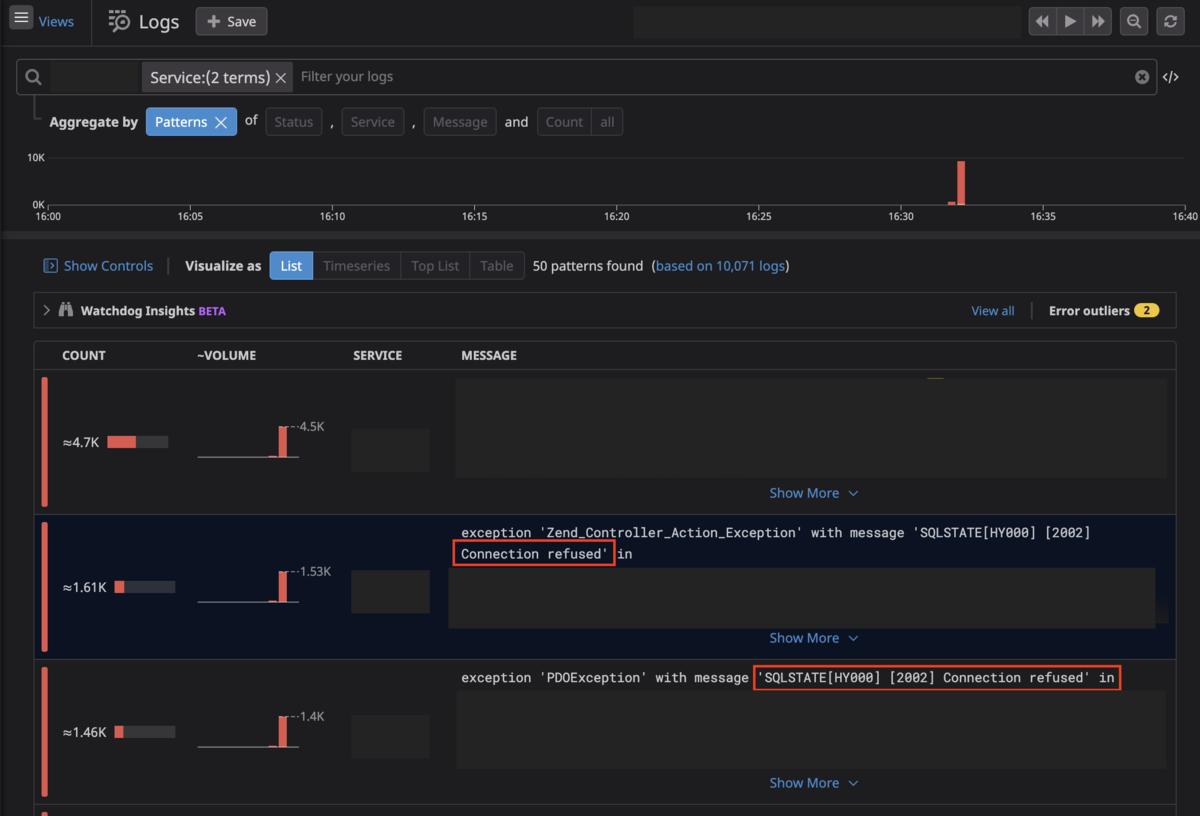1200x816 pixels.
Task: Open the Views hamburger menu
Action: 21,18
